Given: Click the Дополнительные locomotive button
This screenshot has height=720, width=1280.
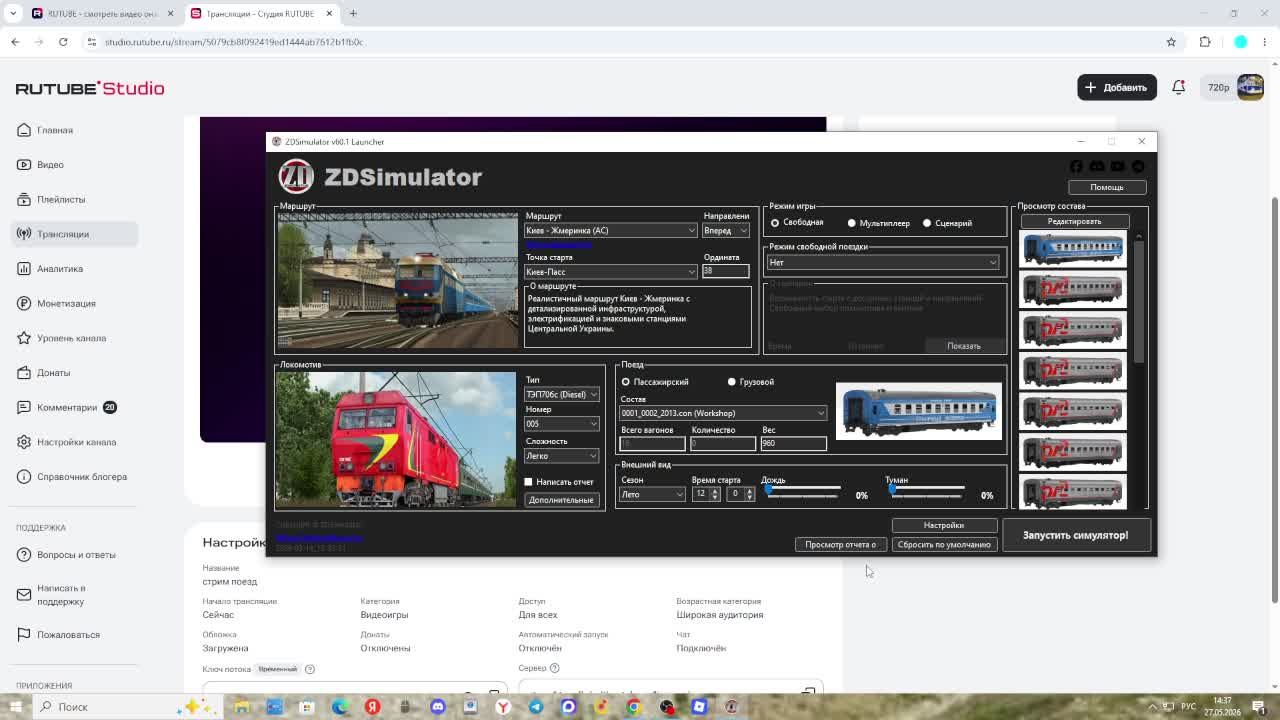Looking at the screenshot, I should click(561, 500).
